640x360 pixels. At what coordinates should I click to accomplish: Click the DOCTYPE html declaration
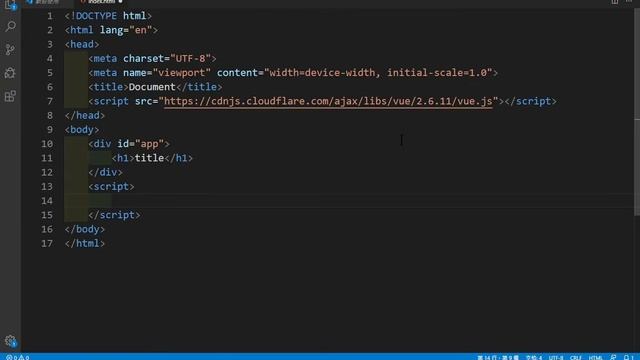click(108, 16)
